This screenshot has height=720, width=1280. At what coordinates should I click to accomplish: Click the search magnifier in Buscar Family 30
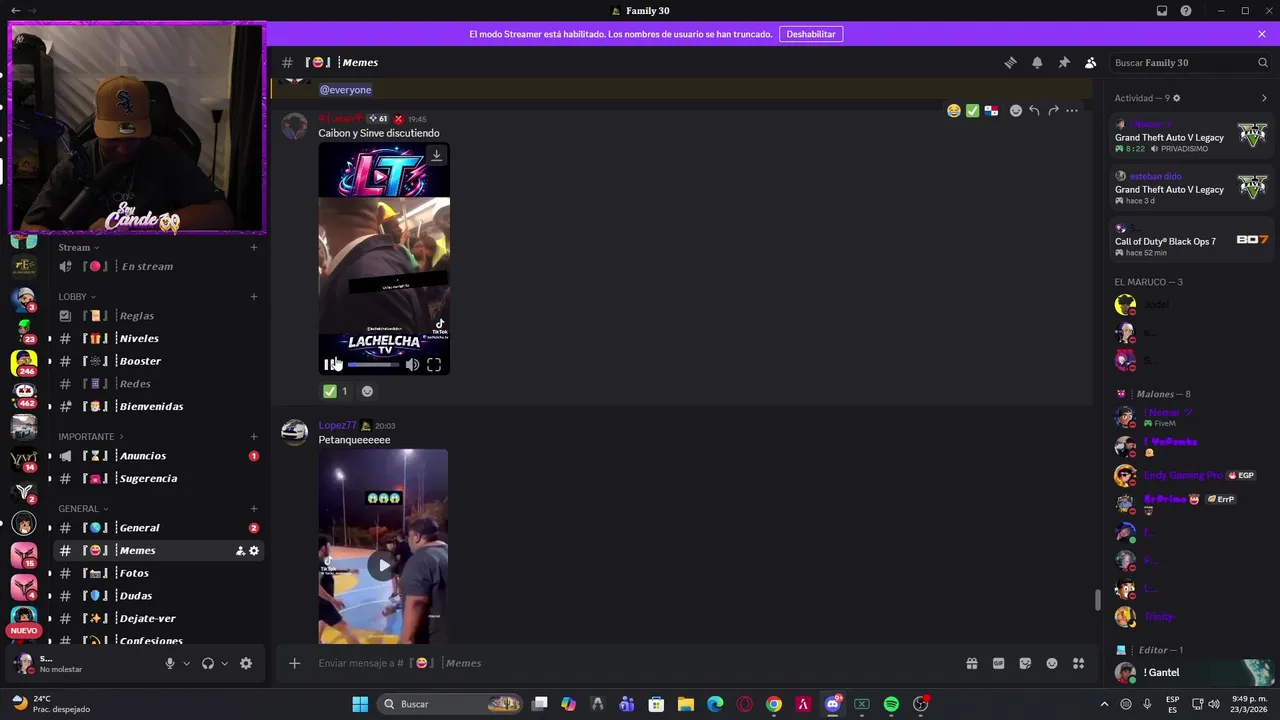1263,62
